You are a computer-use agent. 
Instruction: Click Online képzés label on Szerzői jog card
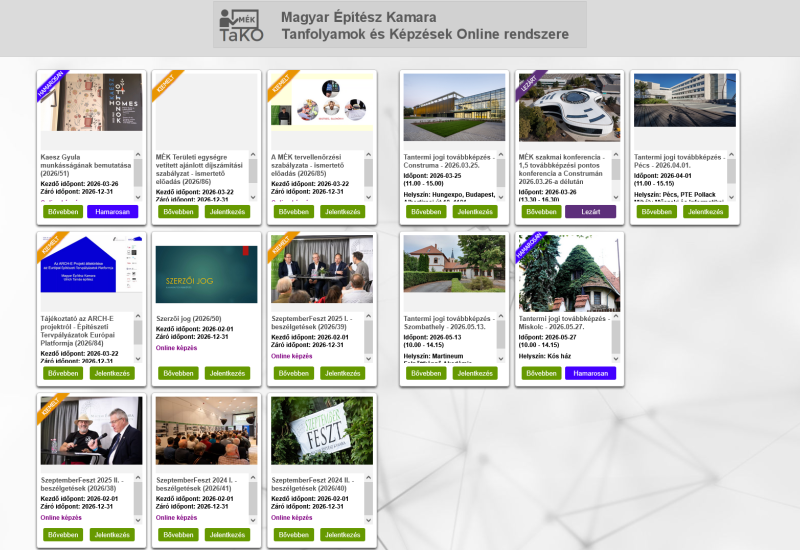[177, 348]
